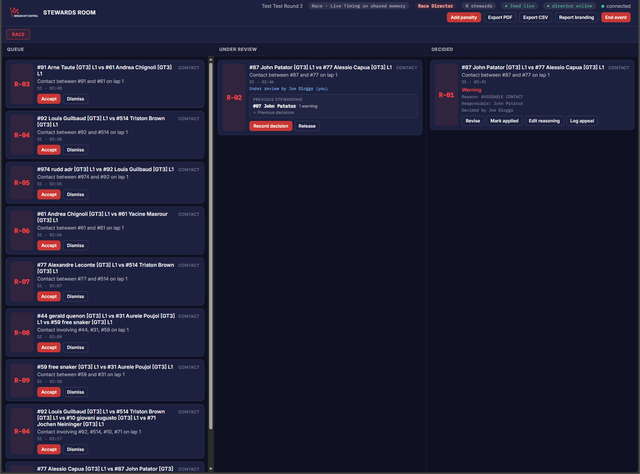Click the DECIDED column header
The image size is (640, 474).
pos(442,49)
